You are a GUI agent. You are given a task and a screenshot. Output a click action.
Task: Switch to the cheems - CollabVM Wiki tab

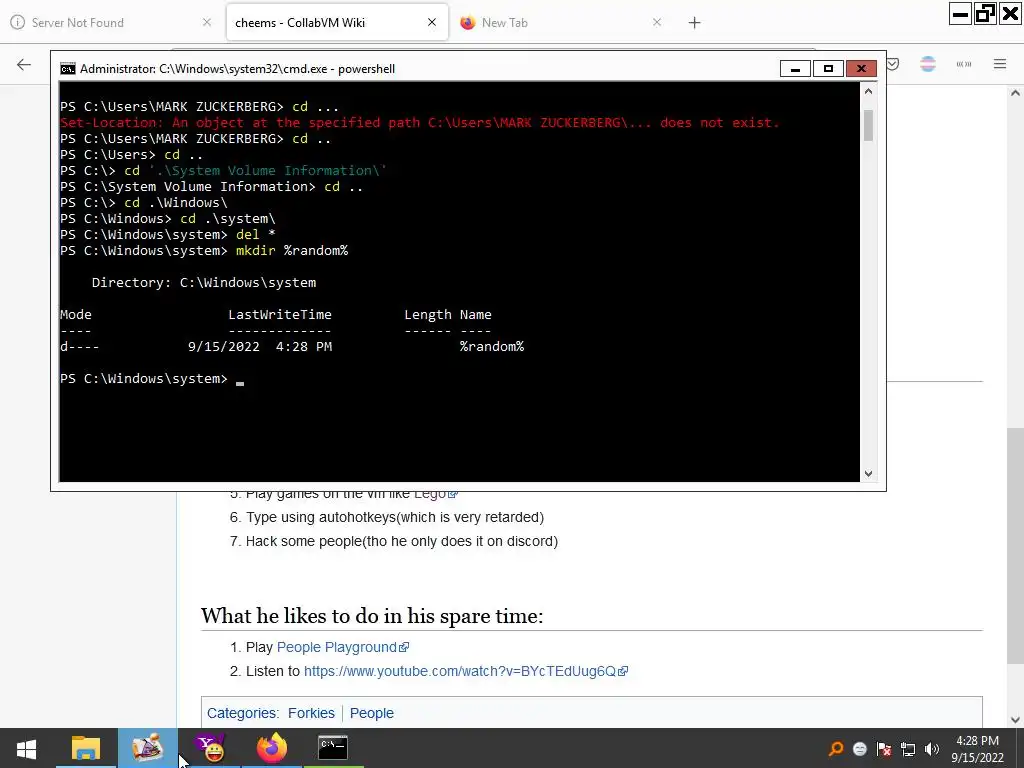(x=338, y=22)
